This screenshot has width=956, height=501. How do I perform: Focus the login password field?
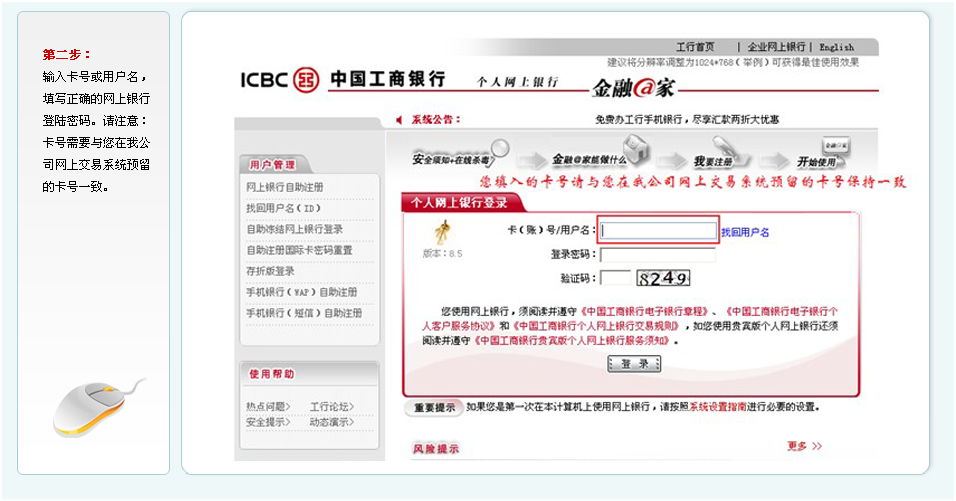point(658,254)
